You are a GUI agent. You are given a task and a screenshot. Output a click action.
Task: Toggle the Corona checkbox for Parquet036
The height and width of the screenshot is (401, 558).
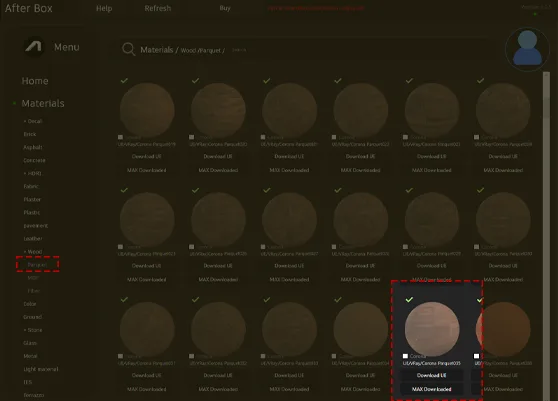tap(476, 356)
